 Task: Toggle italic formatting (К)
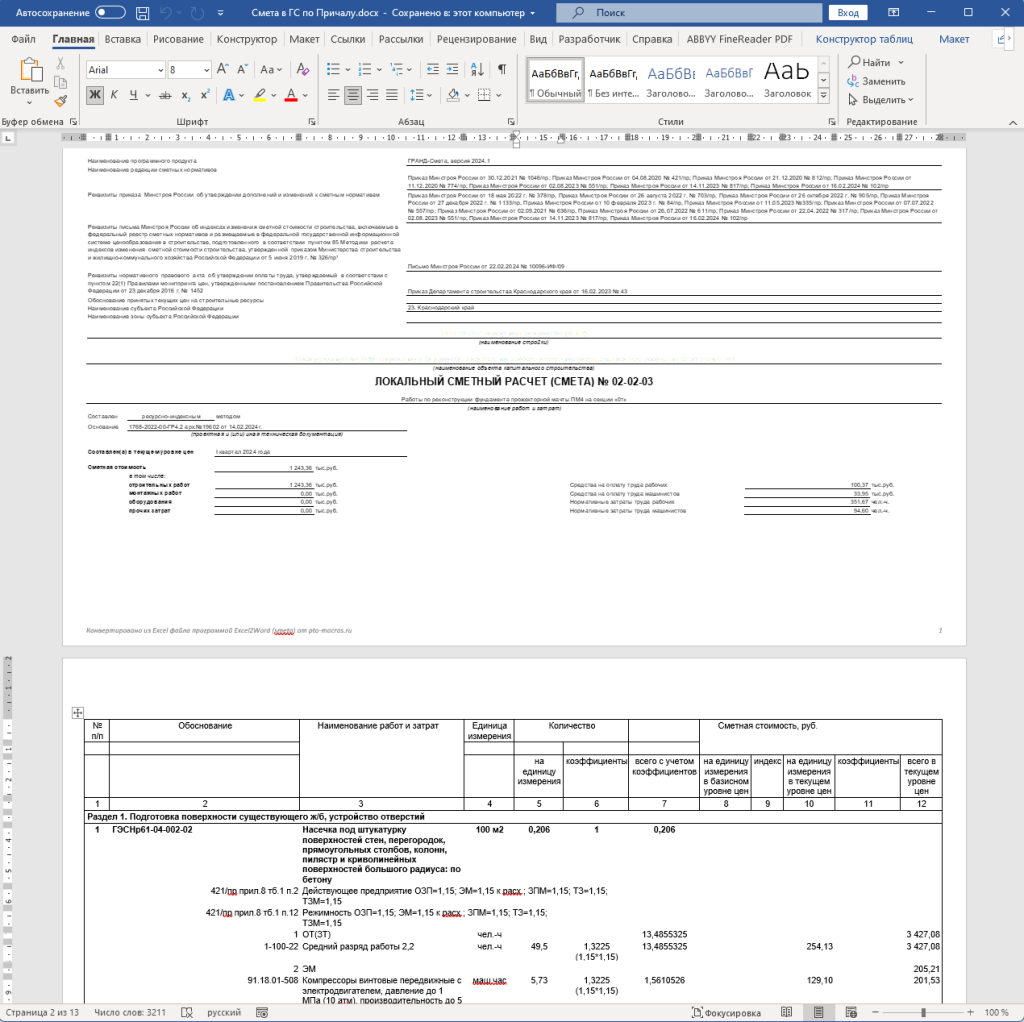click(x=114, y=95)
